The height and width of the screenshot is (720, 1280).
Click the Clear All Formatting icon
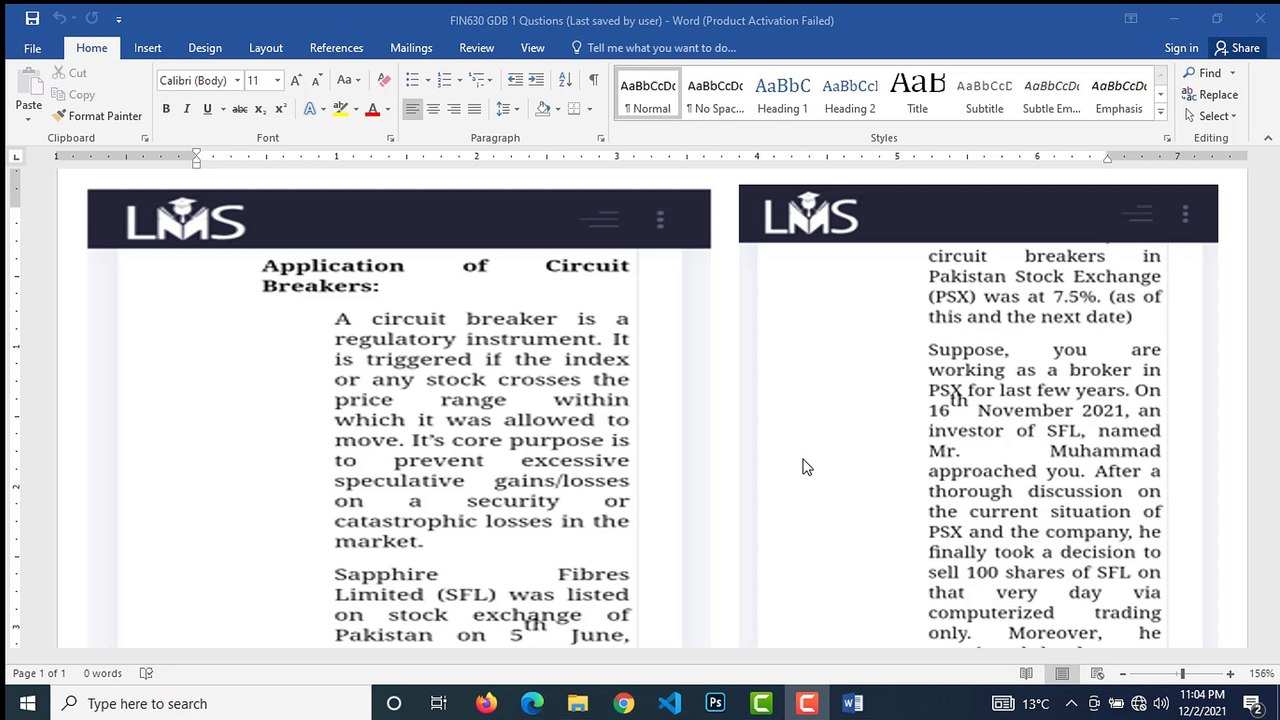pos(384,80)
